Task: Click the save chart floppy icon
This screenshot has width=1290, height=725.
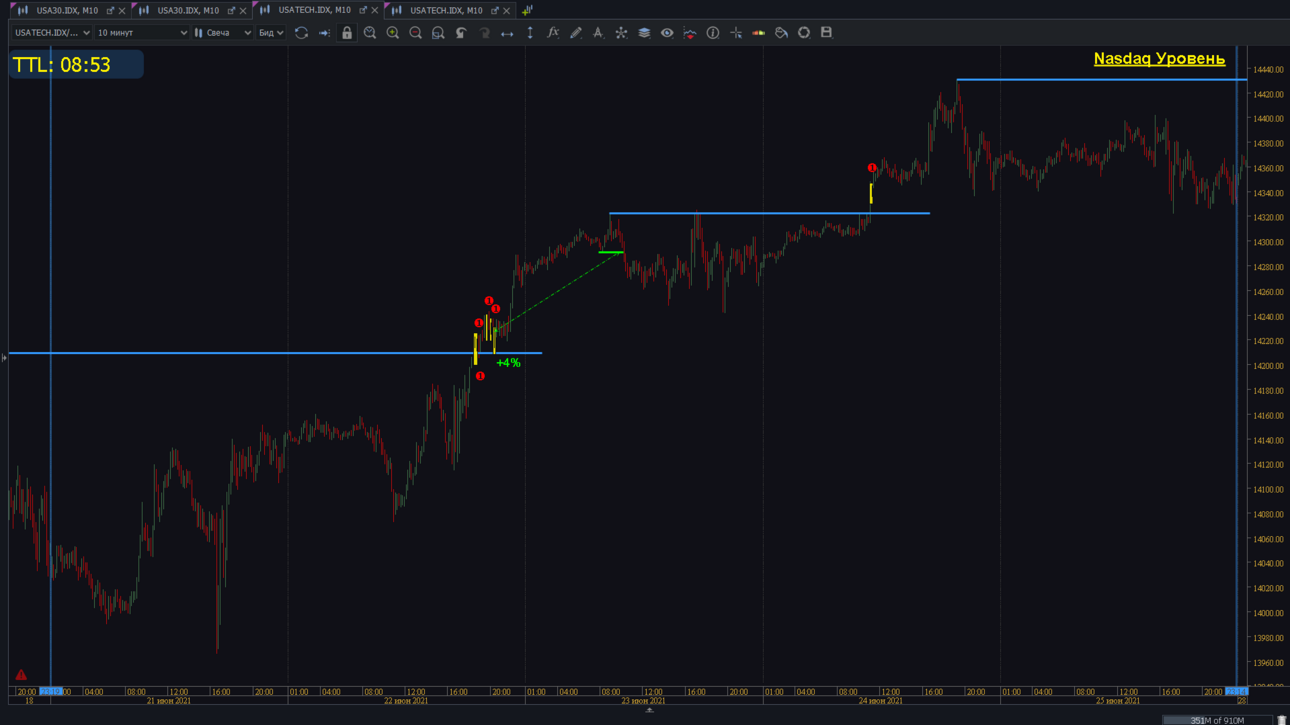Action: pos(826,33)
